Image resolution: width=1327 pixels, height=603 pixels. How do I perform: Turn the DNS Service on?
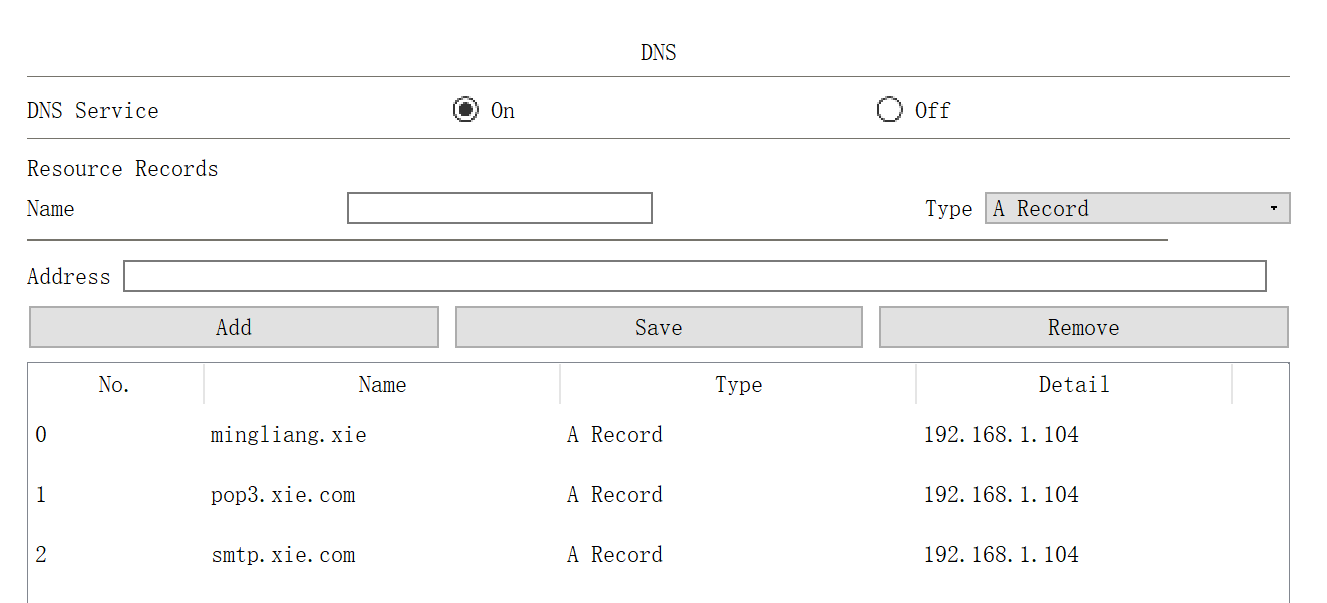click(x=466, y=110)
